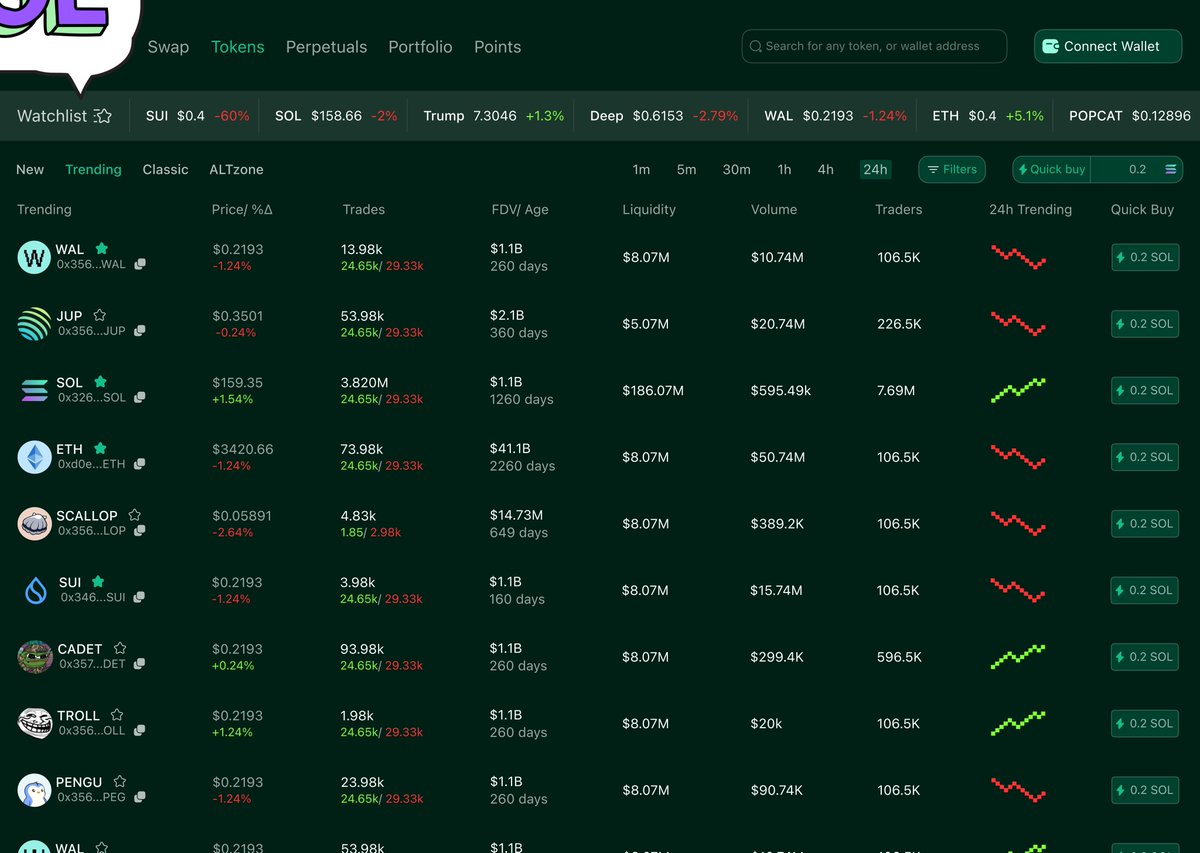Edit the quick buy amount 0.2 field
Image resolution: width=1200 pixels, height=853 pixels.
1137,170
